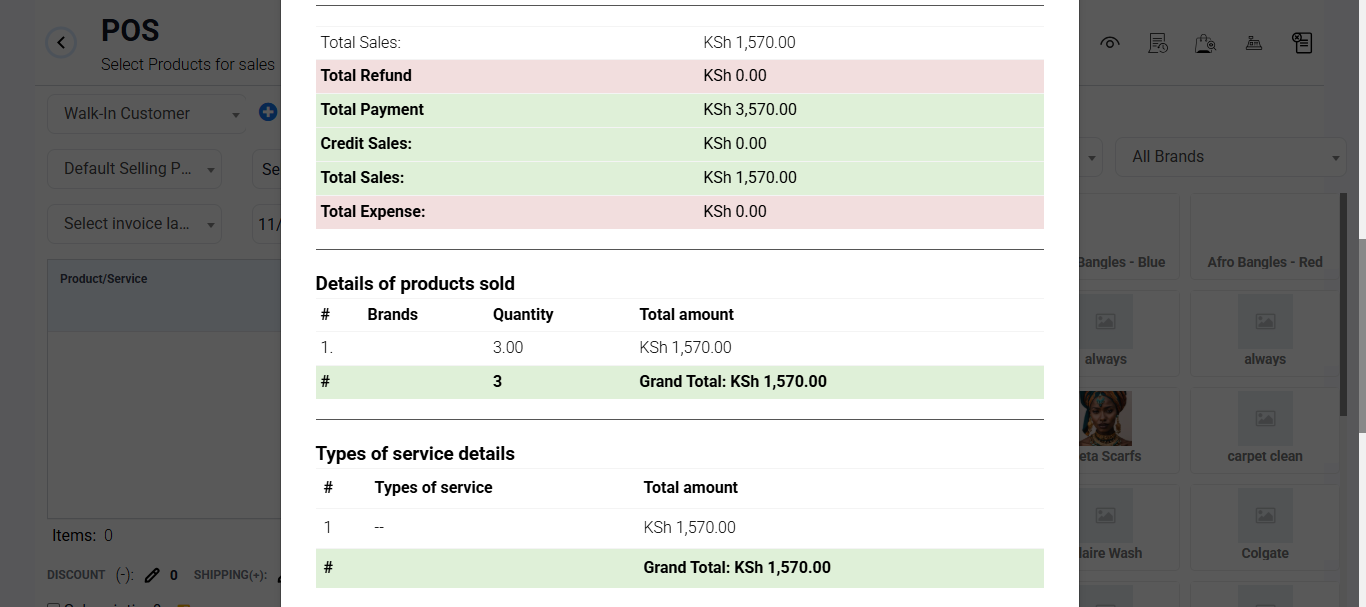Image resolution: width=1366 pixels, height=607 pixels.
Task: Expand the Walk-In Customer dropdown
Action: [x=147, y=114]
